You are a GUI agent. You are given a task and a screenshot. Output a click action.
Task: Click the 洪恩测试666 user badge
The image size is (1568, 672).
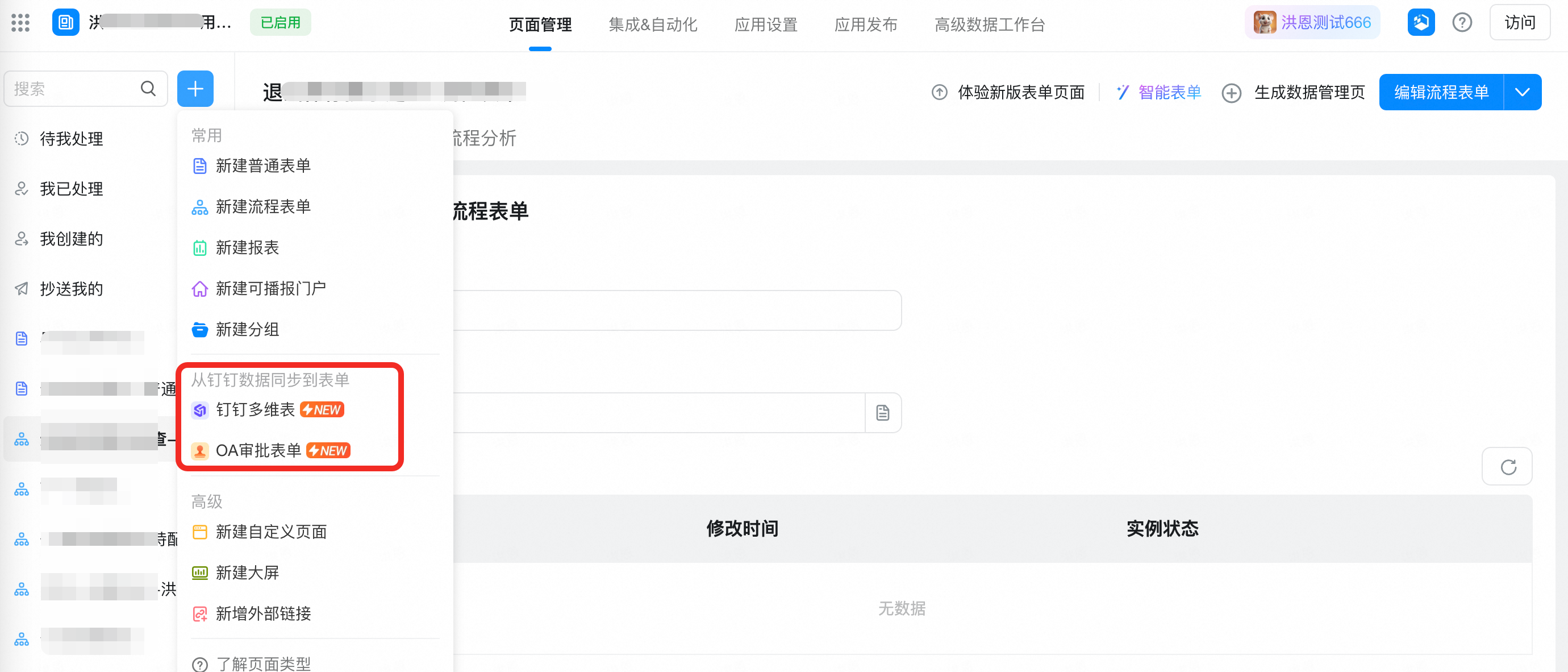[1312, 23]
